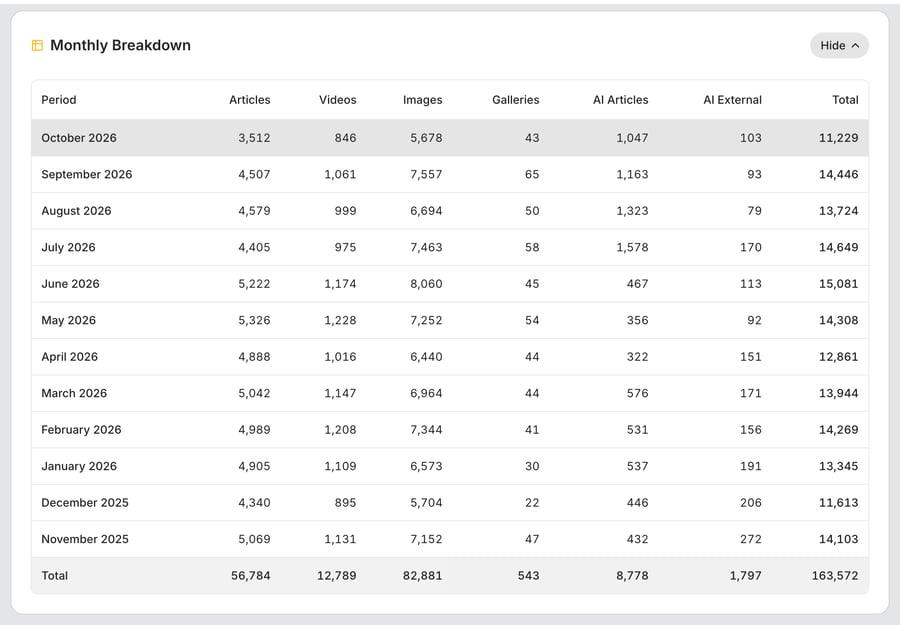Click July 2026 AI Articles value 1,578
This screenshot has width=900, height=625.
(633, 247)
